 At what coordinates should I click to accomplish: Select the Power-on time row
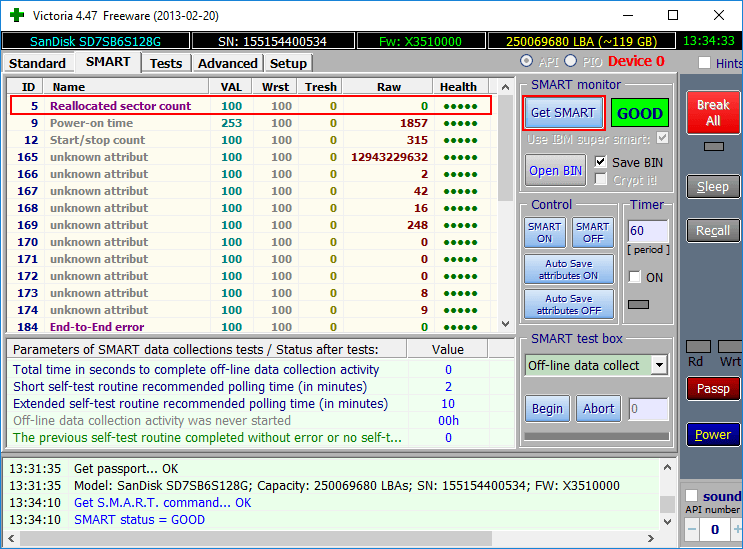tap(251, 123)
